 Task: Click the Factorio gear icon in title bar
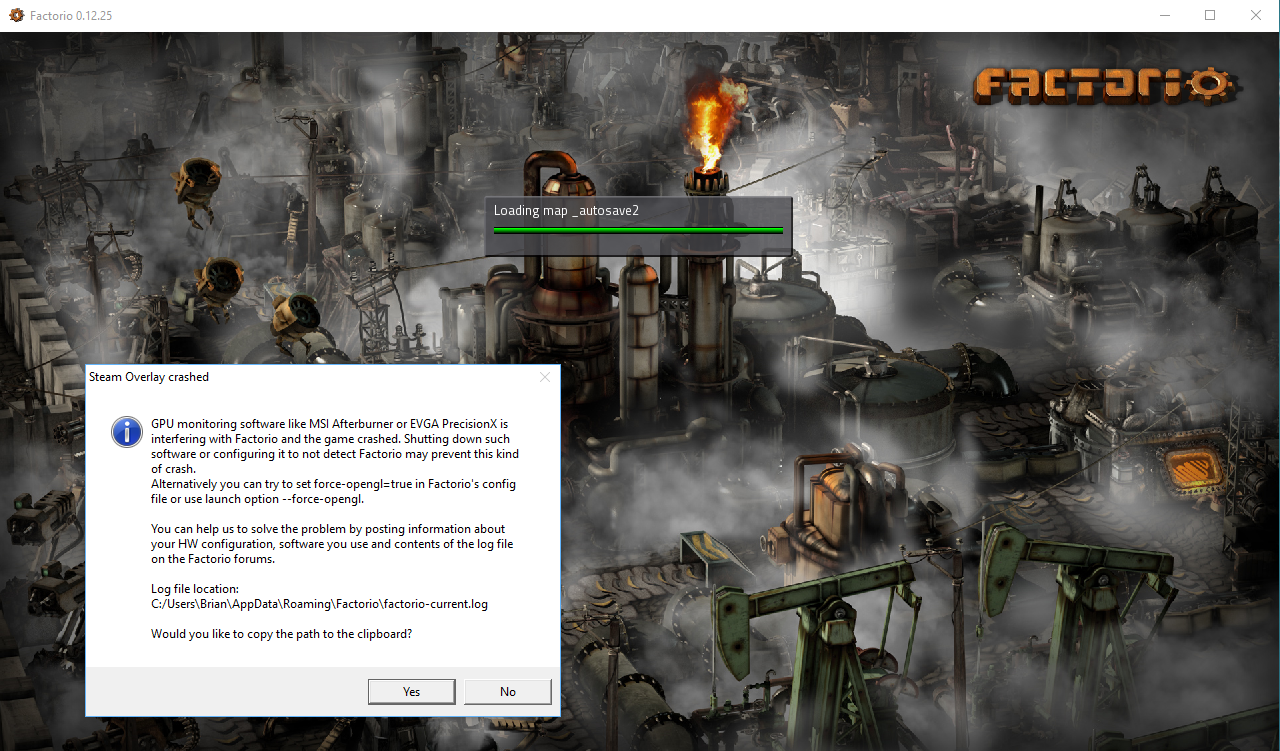[16, 16]
